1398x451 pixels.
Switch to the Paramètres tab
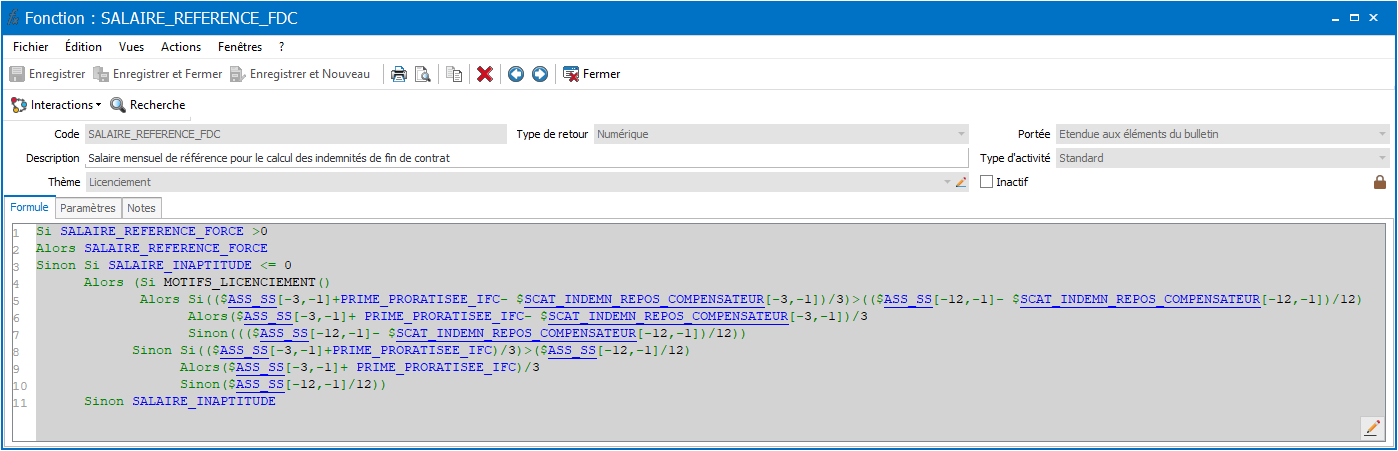[88, 208]
